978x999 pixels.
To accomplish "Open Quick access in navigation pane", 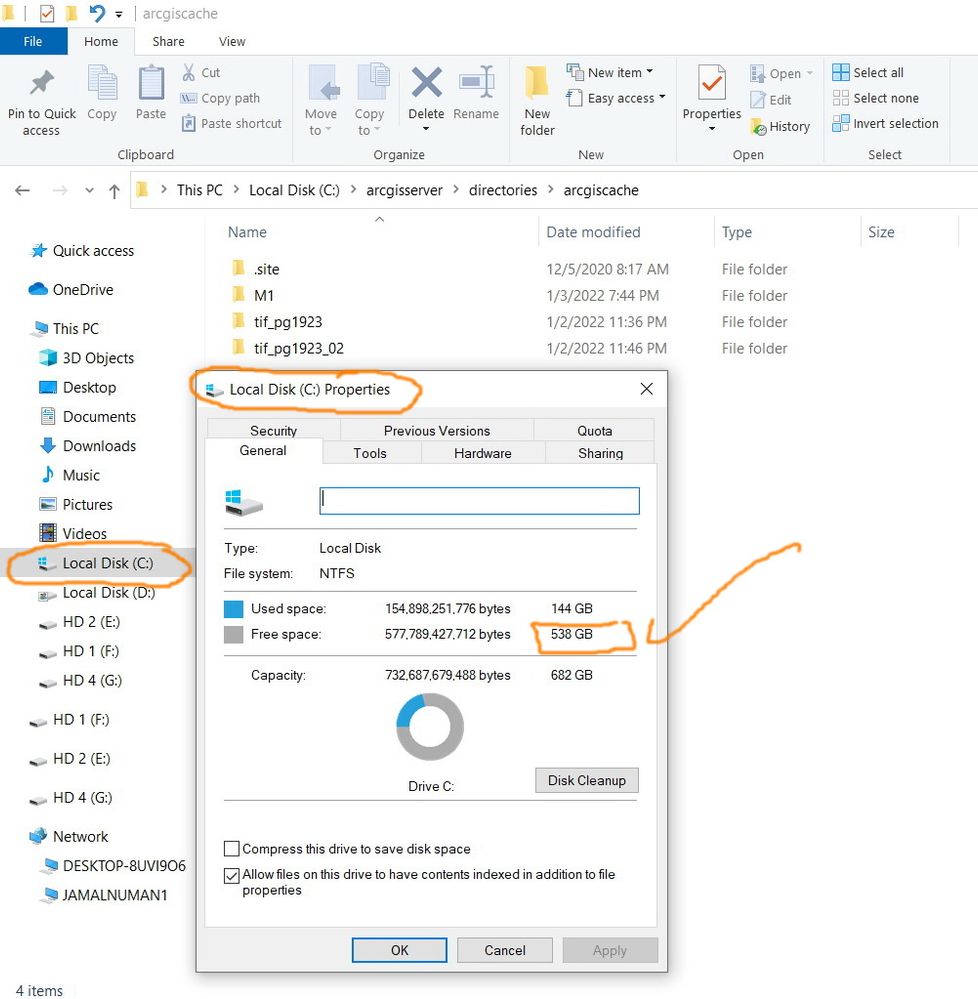I will (x=83, y=251).
